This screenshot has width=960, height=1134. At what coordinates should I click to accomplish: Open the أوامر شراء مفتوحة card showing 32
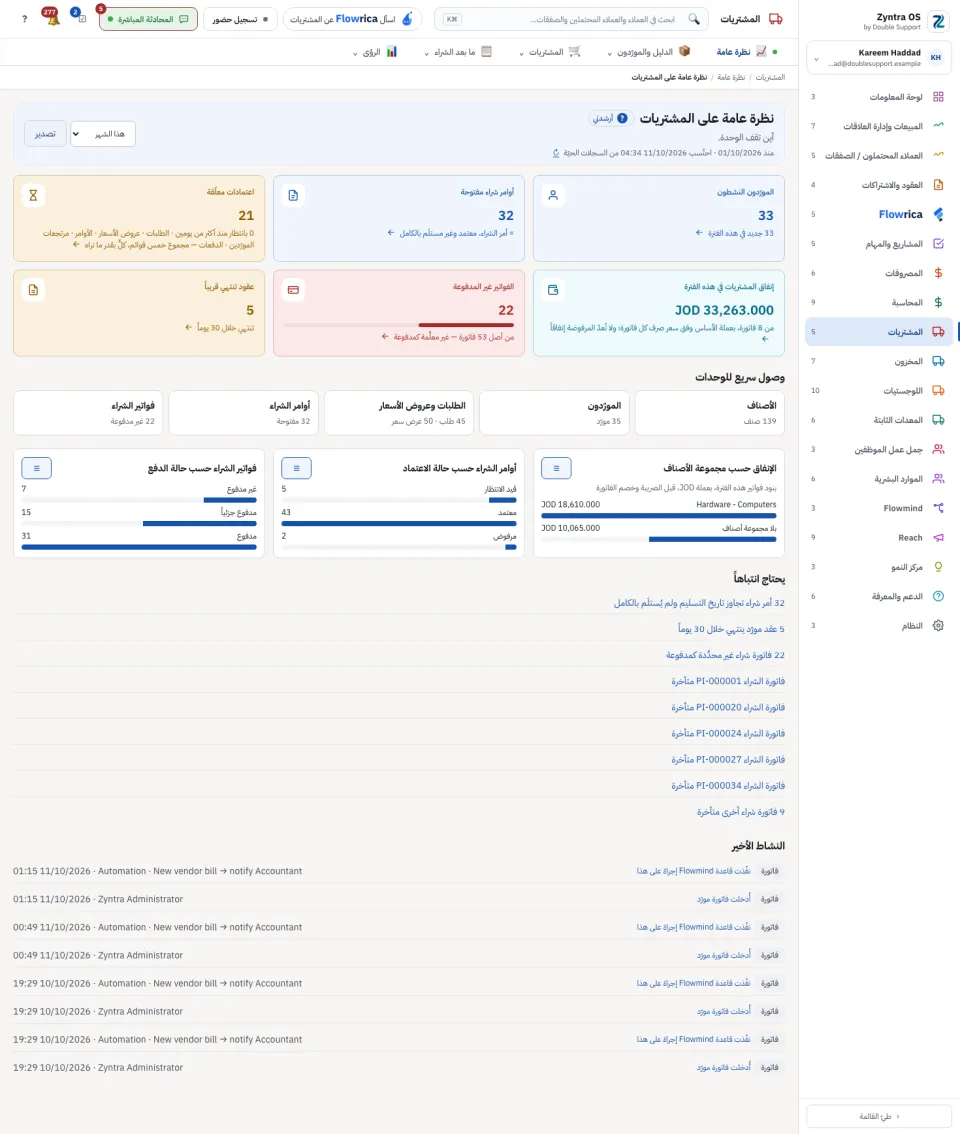[399, 218]
